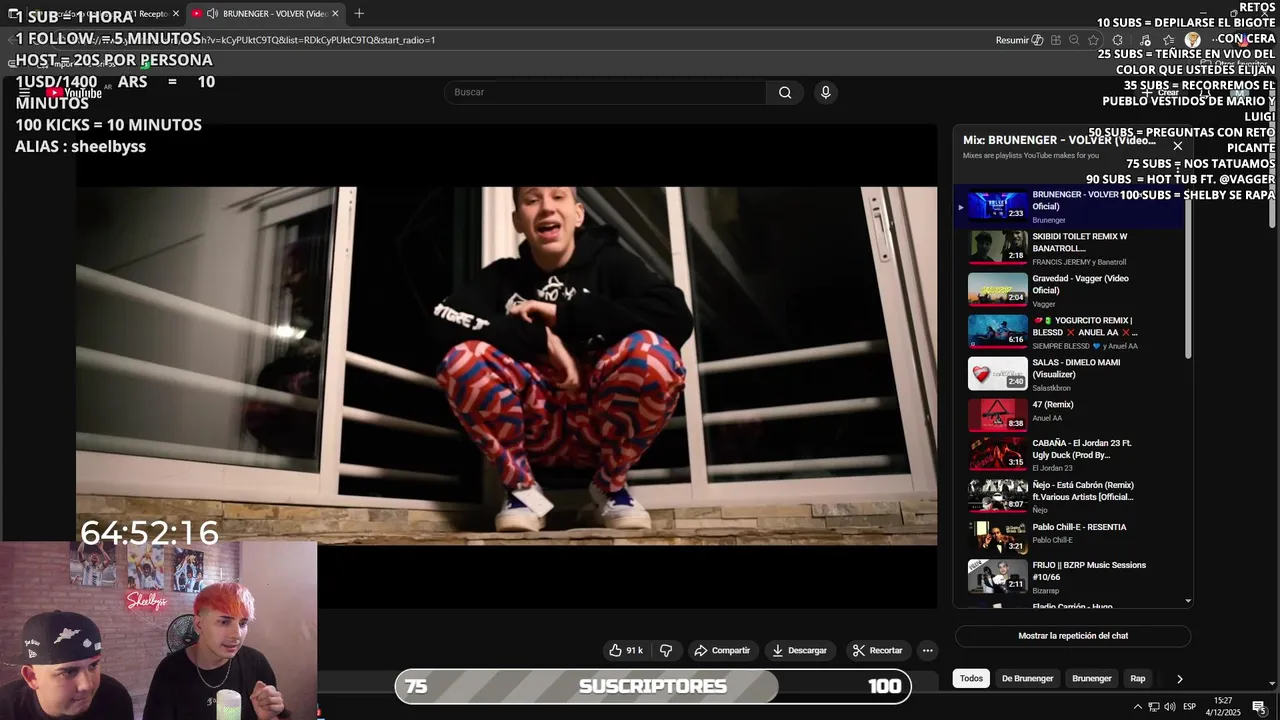Select the Brunenger filter chip

1091,678
